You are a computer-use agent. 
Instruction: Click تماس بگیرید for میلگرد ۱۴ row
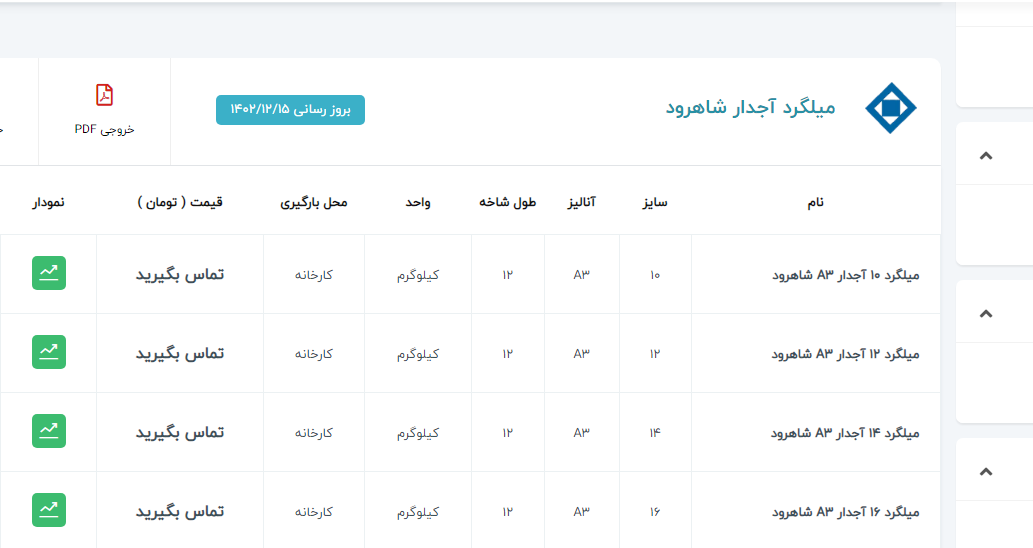coord(180,432)
